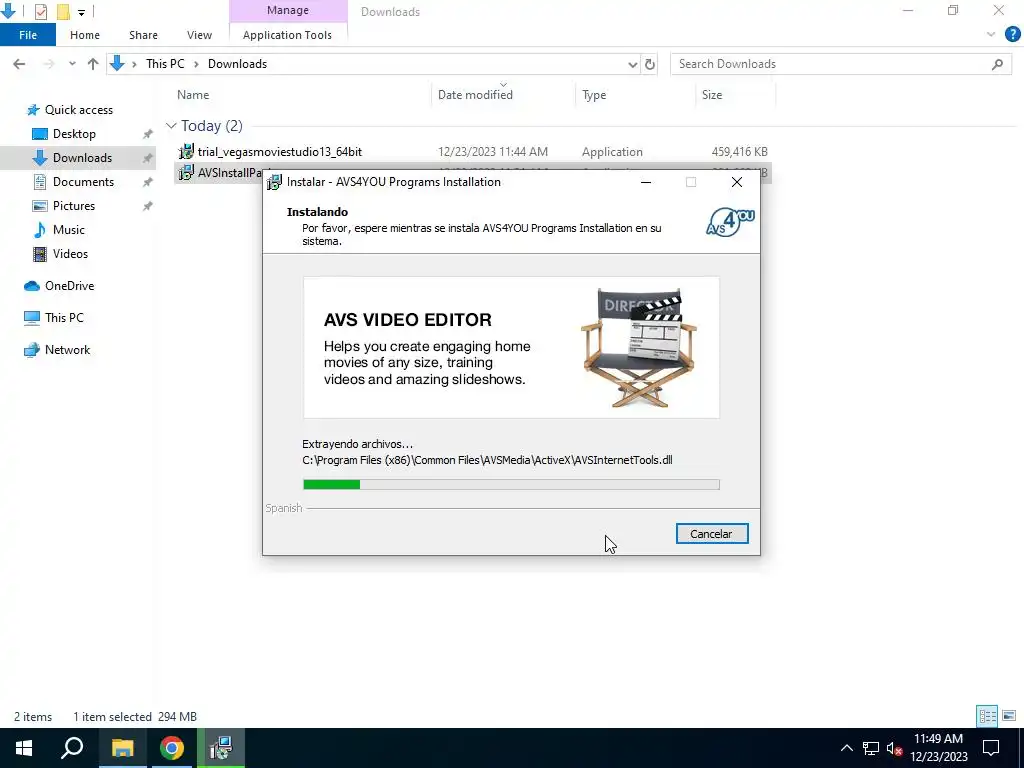Click the Cancelar button in installer
The image size is (1024, 768).
(x=712, y=534)
